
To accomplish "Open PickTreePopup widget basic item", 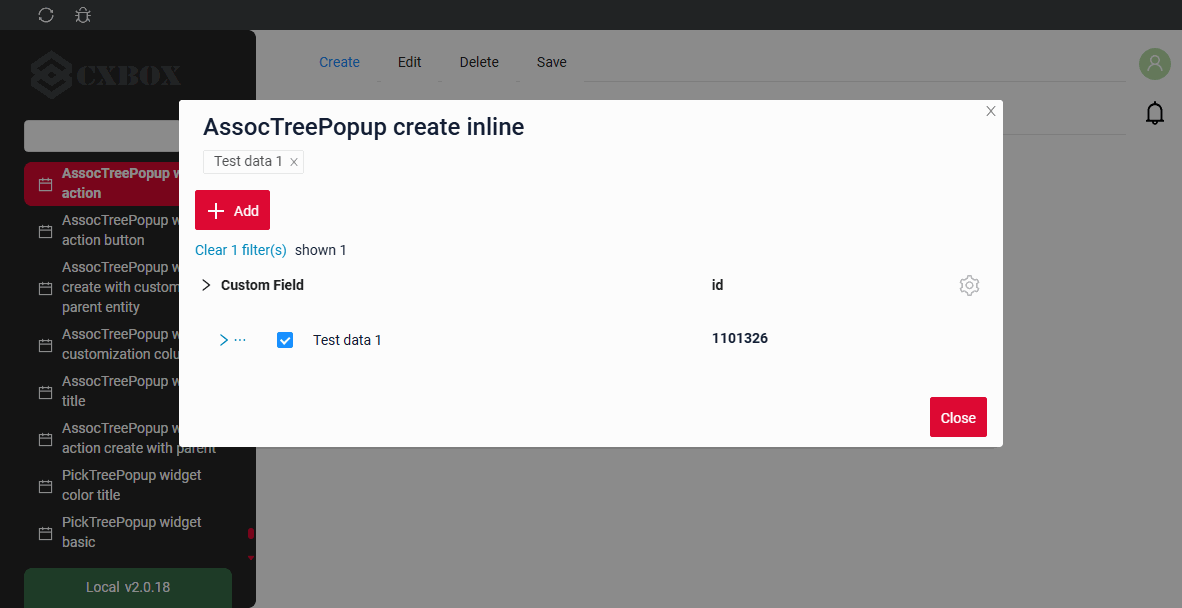I will click(128, 532).
